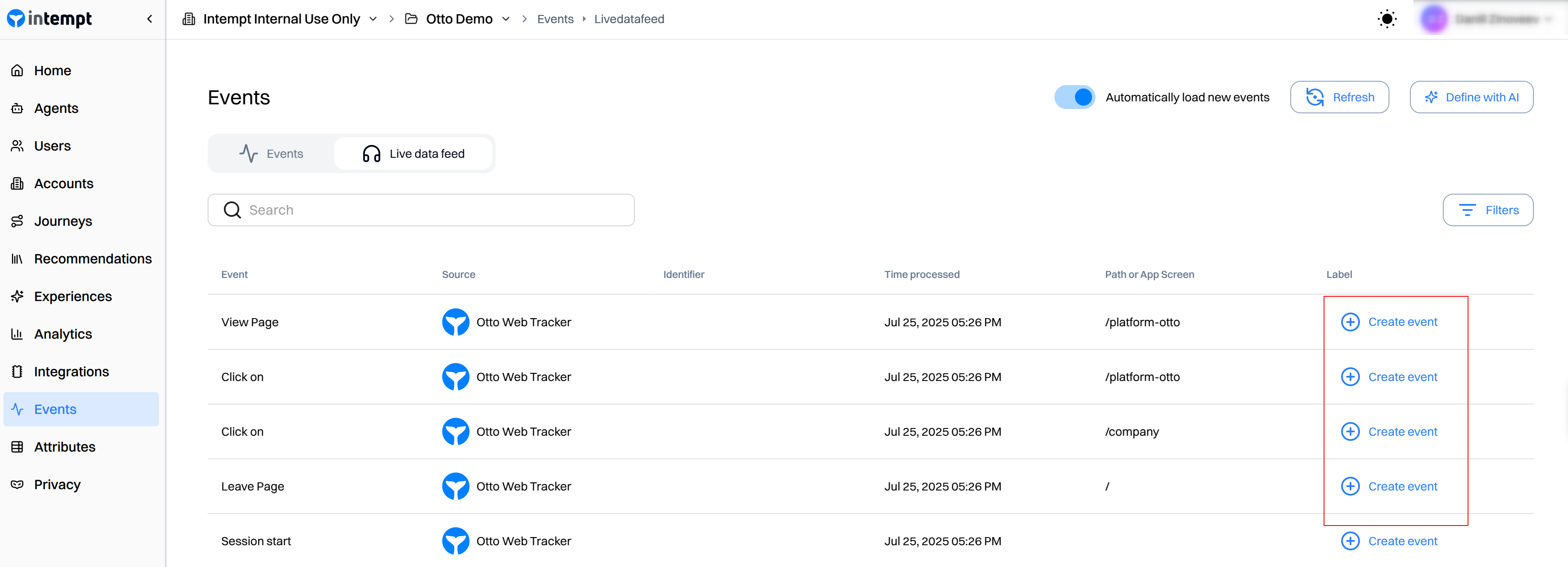
Task: Expand the Intempt Internal Use Only dropdown
Action: [373, 19]
